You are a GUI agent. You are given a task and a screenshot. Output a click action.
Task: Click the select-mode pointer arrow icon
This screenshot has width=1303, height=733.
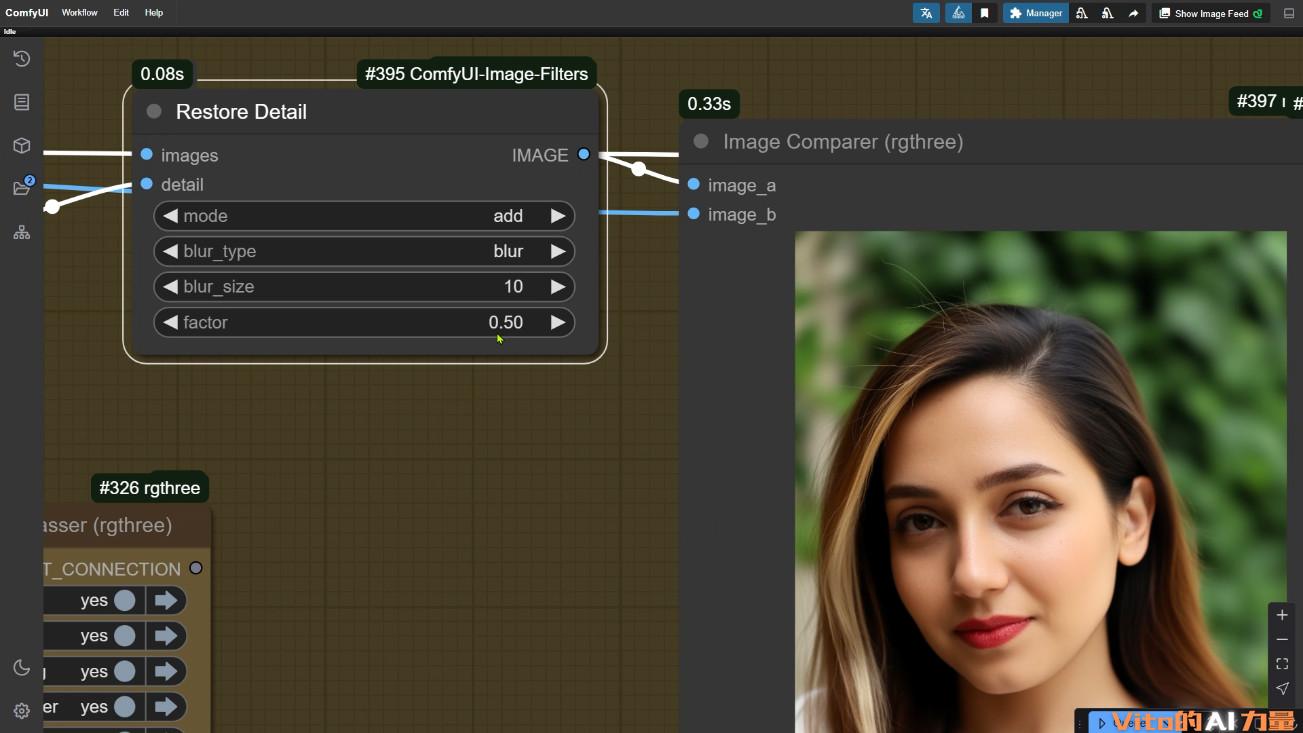[1282, 688]
